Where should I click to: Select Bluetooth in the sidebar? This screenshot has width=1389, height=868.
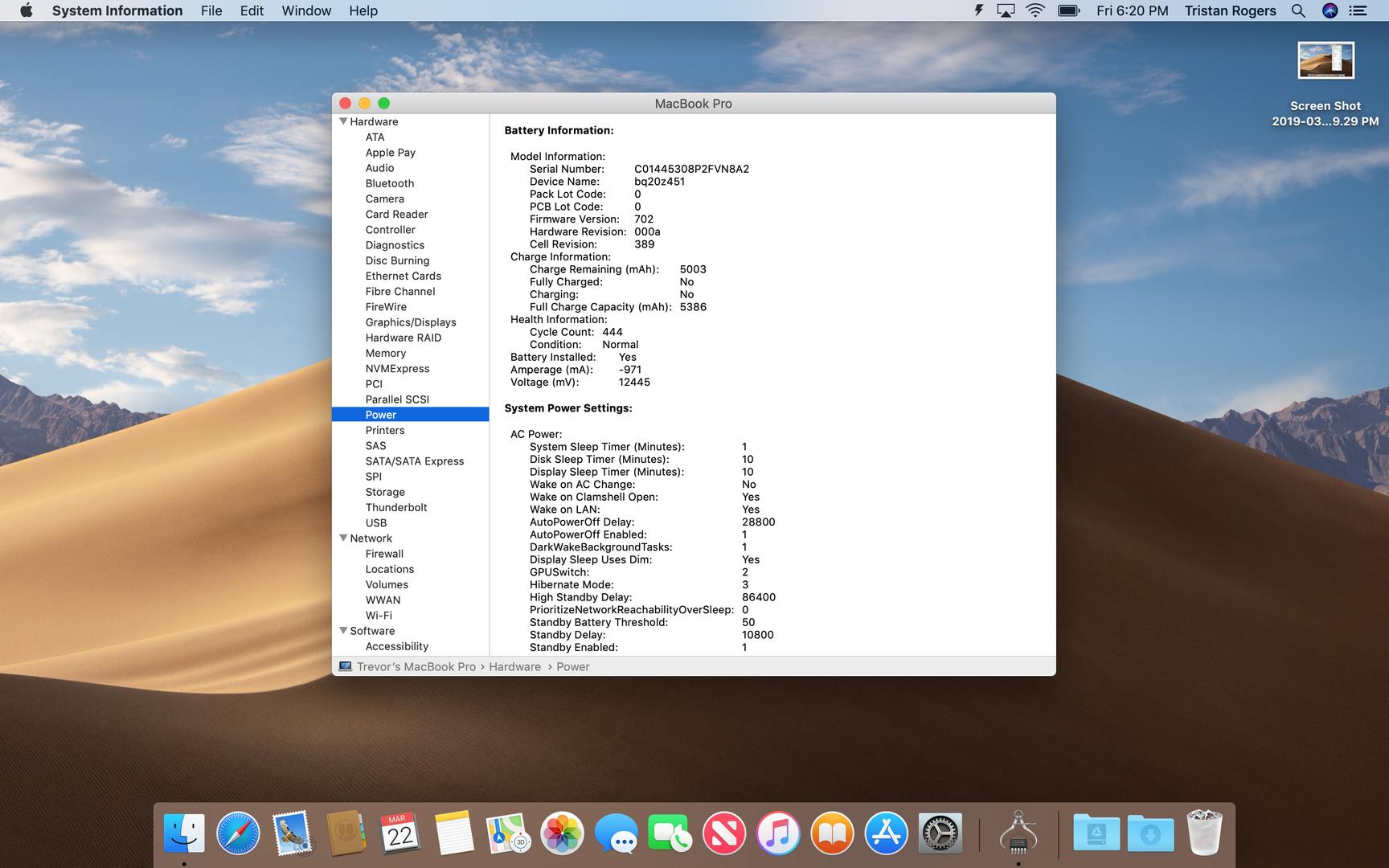point(390,183)
